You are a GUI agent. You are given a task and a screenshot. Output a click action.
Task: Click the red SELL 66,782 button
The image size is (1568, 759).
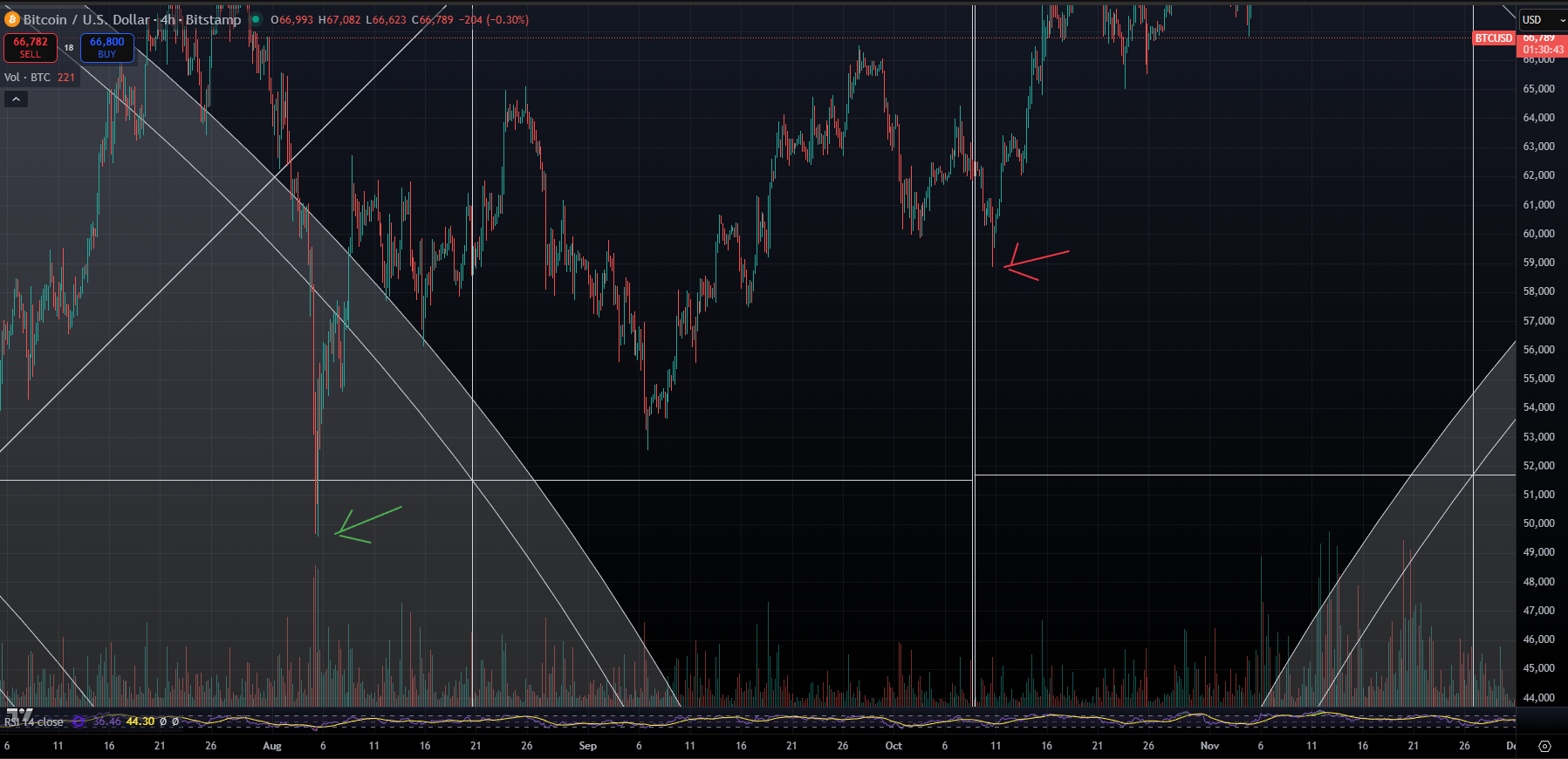click(x=31, y=47)
